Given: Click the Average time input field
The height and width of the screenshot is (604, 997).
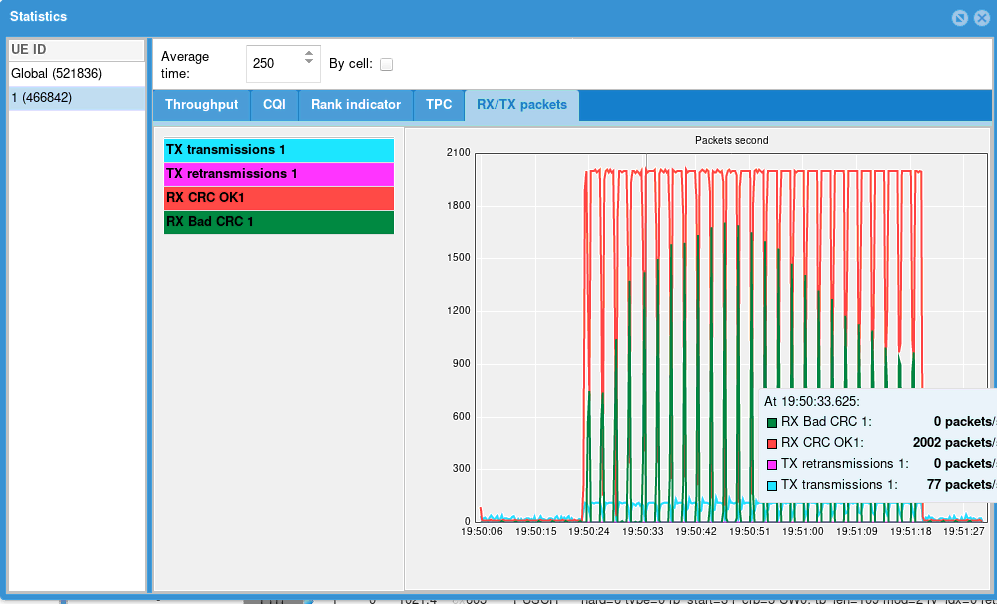Looking at the screenshot, I should [x=273, y=63].
